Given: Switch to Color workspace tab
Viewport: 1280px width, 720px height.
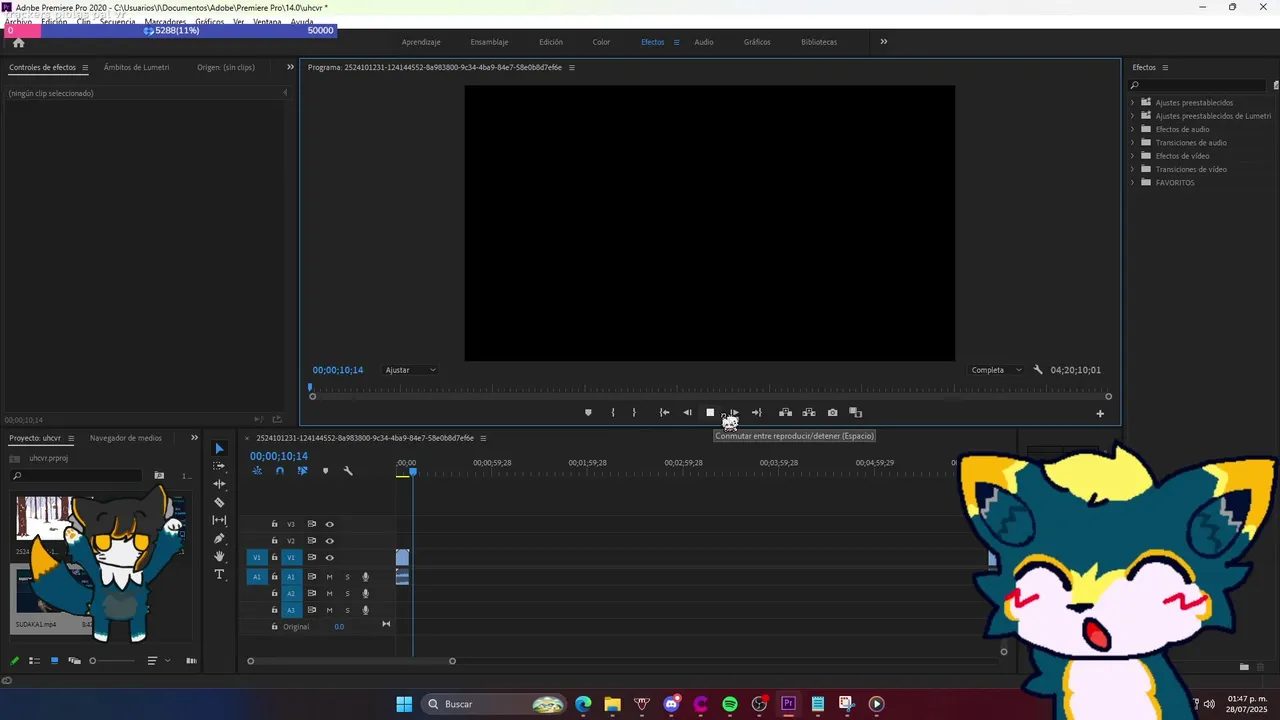Looking at the screenshot, I should 601,42.
